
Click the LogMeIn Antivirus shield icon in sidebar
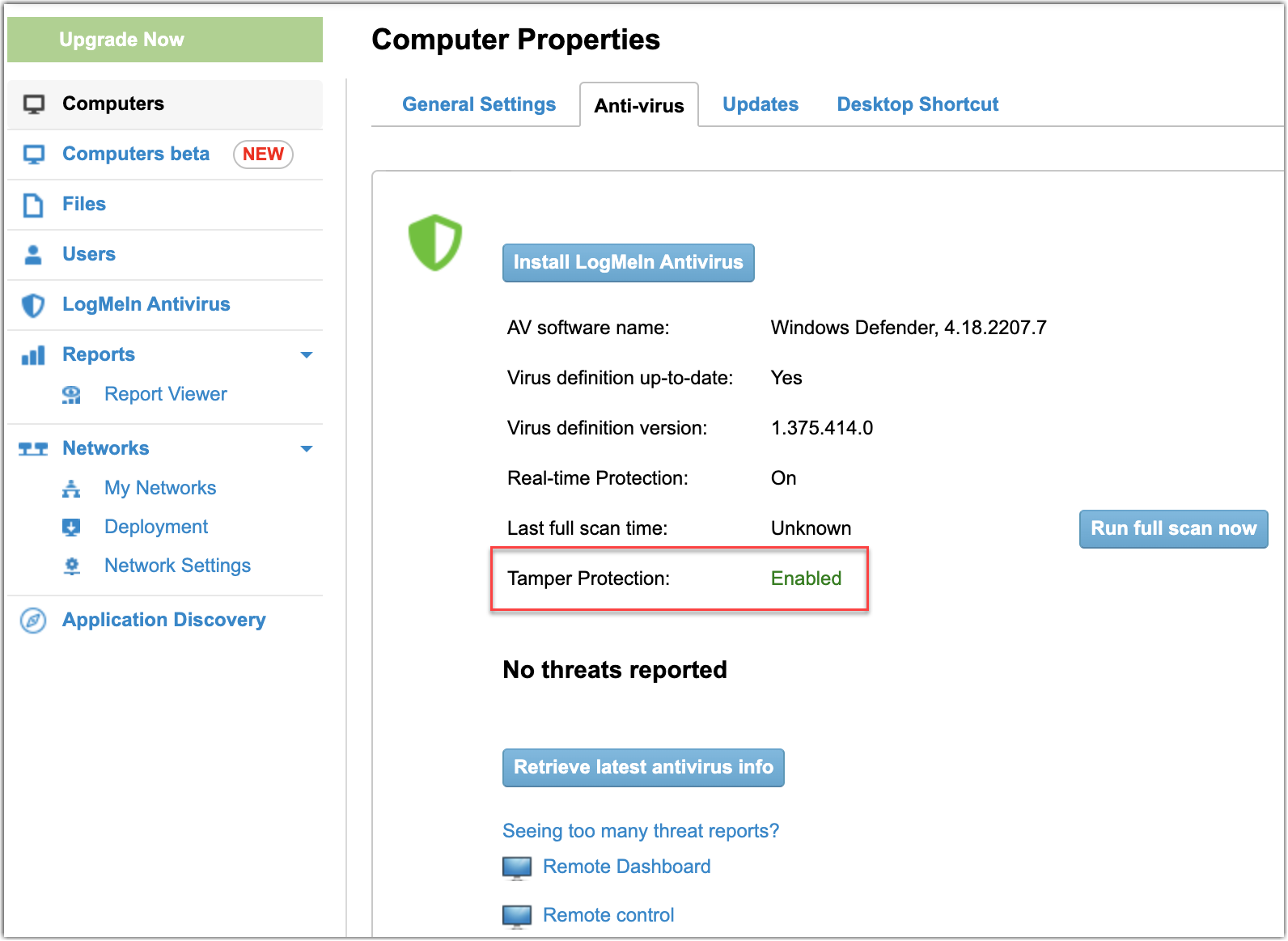pos(33,305)
